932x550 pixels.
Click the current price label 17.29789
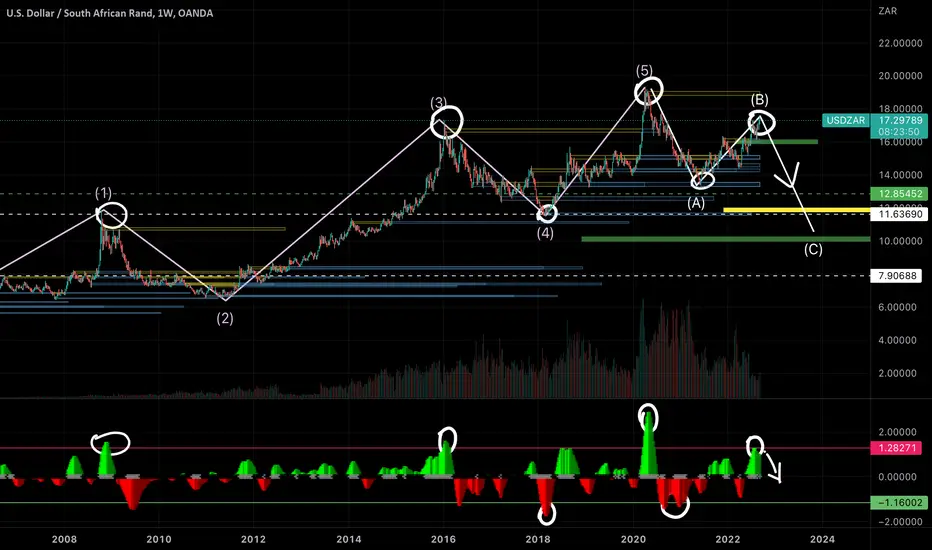click(x=900, y=120)
